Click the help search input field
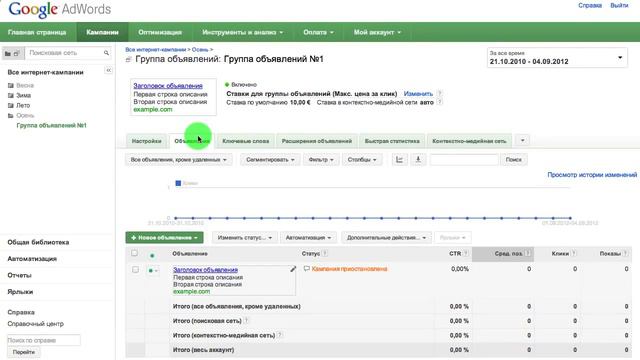Viewport: 640px width, 360px height. [44, 340]
